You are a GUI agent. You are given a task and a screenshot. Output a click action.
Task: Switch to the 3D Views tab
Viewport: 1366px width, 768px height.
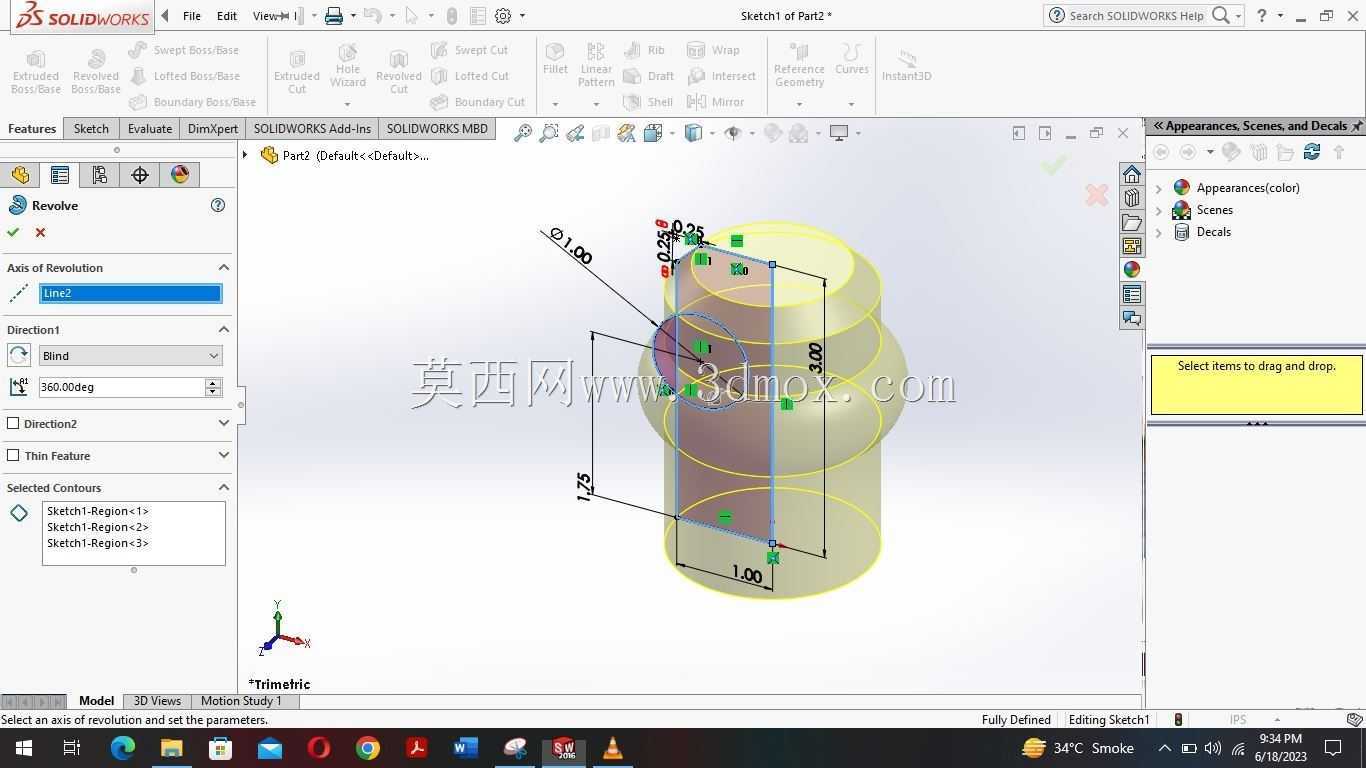tap(157, 701)
